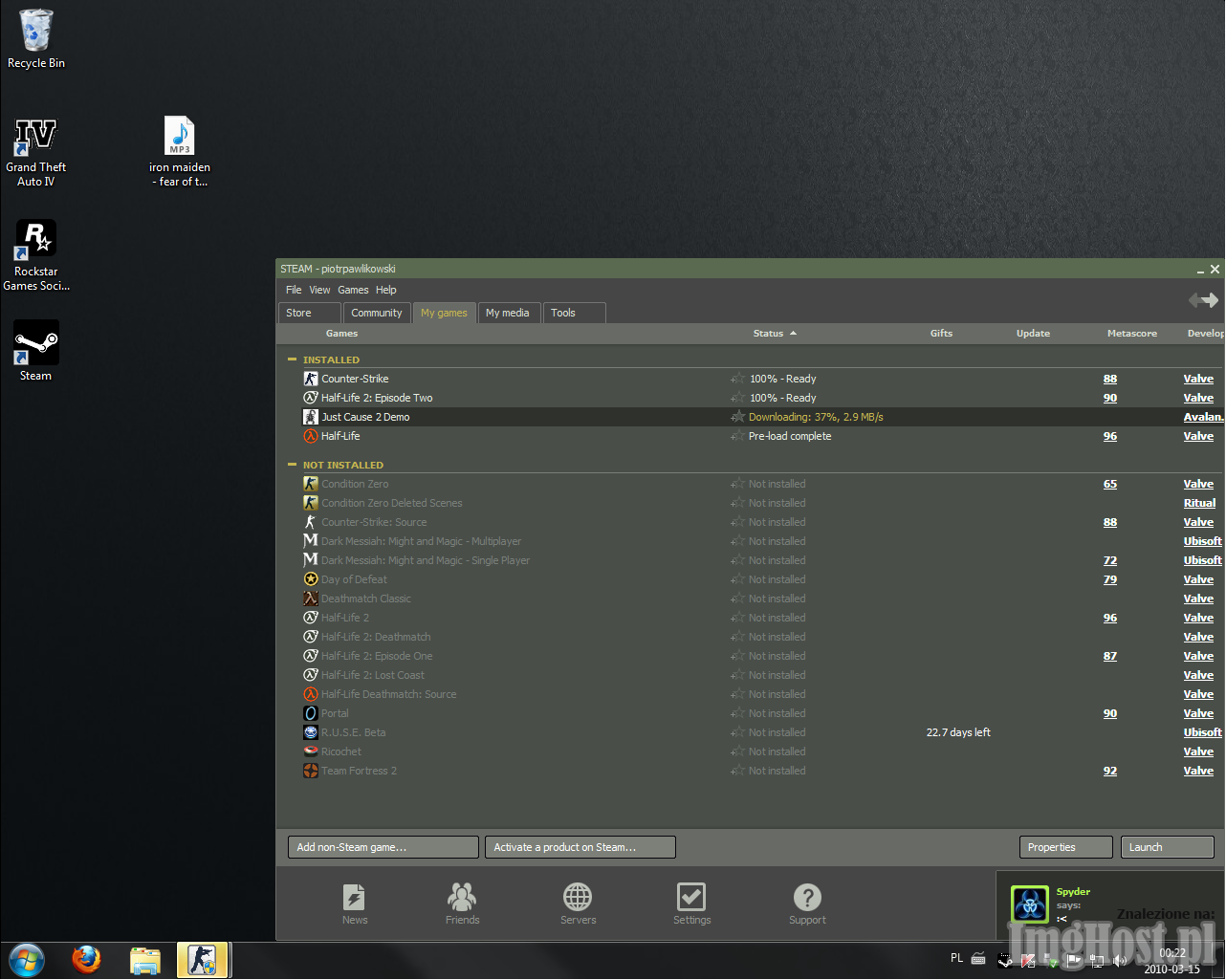Toggle the favorite star for Half-Life 2
The height and width of the screenshot is (980, 1226).
click(x=737, y=618)
